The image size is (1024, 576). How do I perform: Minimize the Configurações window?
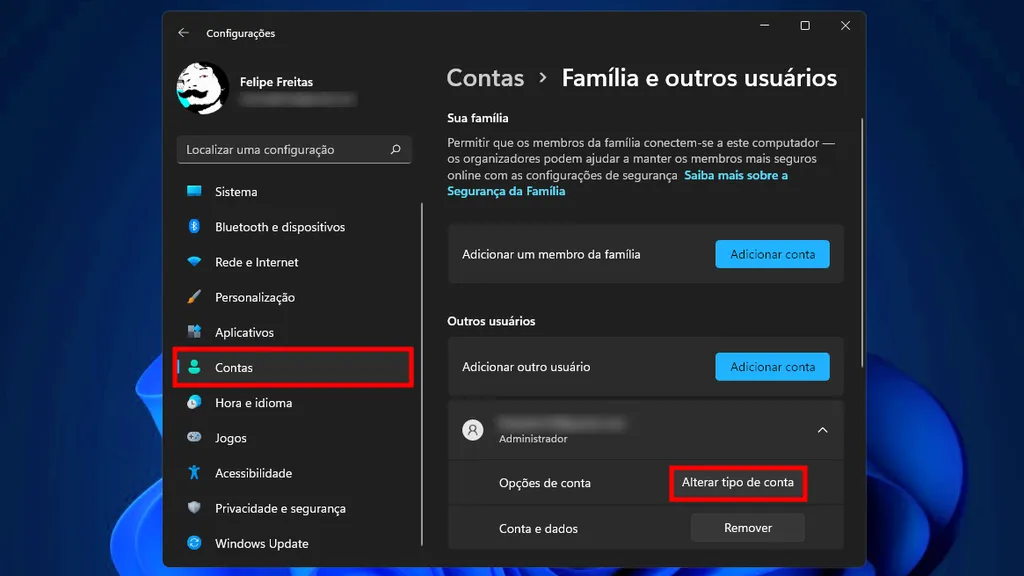765,25
